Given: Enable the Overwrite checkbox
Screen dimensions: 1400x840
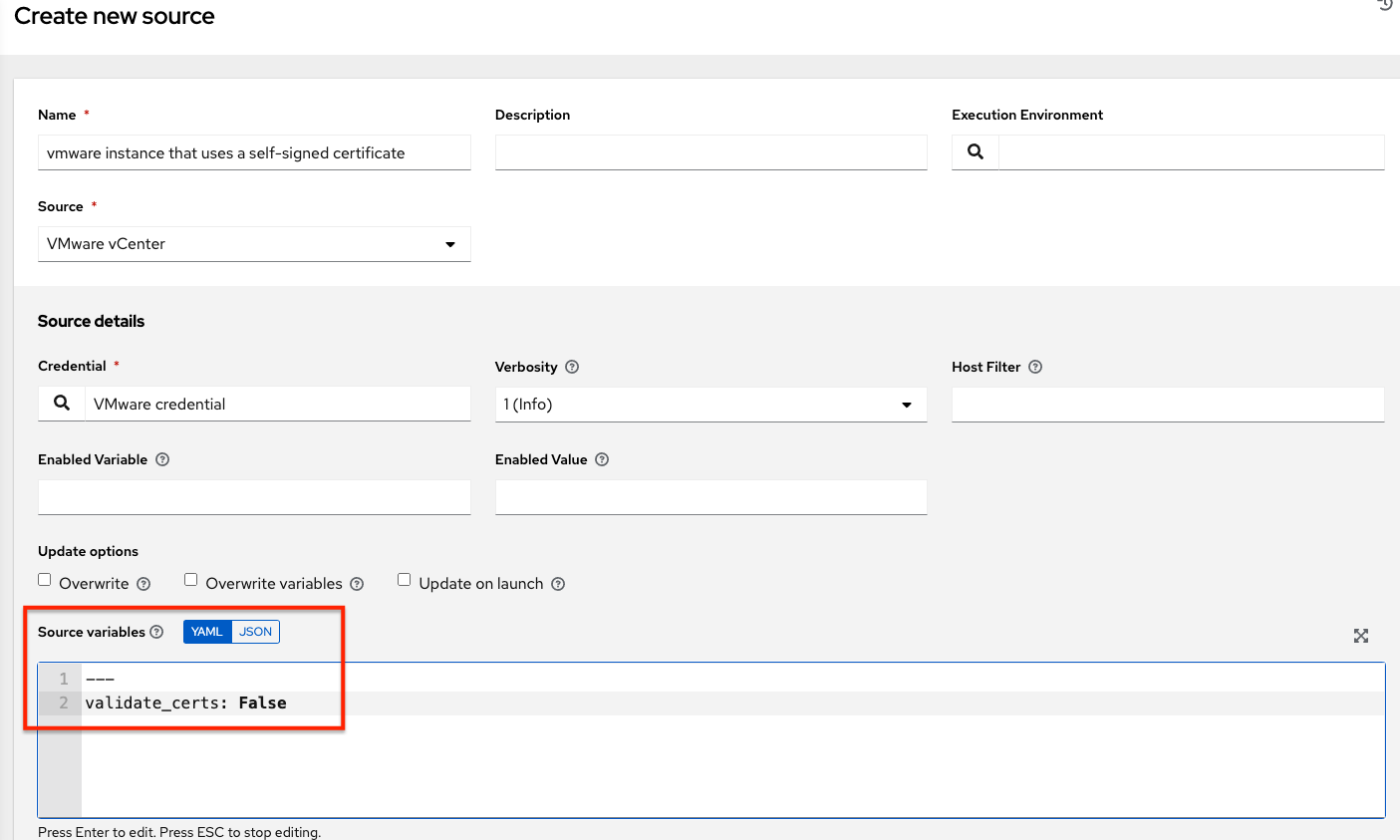Looking at the screenshot, I should [45, 579].
